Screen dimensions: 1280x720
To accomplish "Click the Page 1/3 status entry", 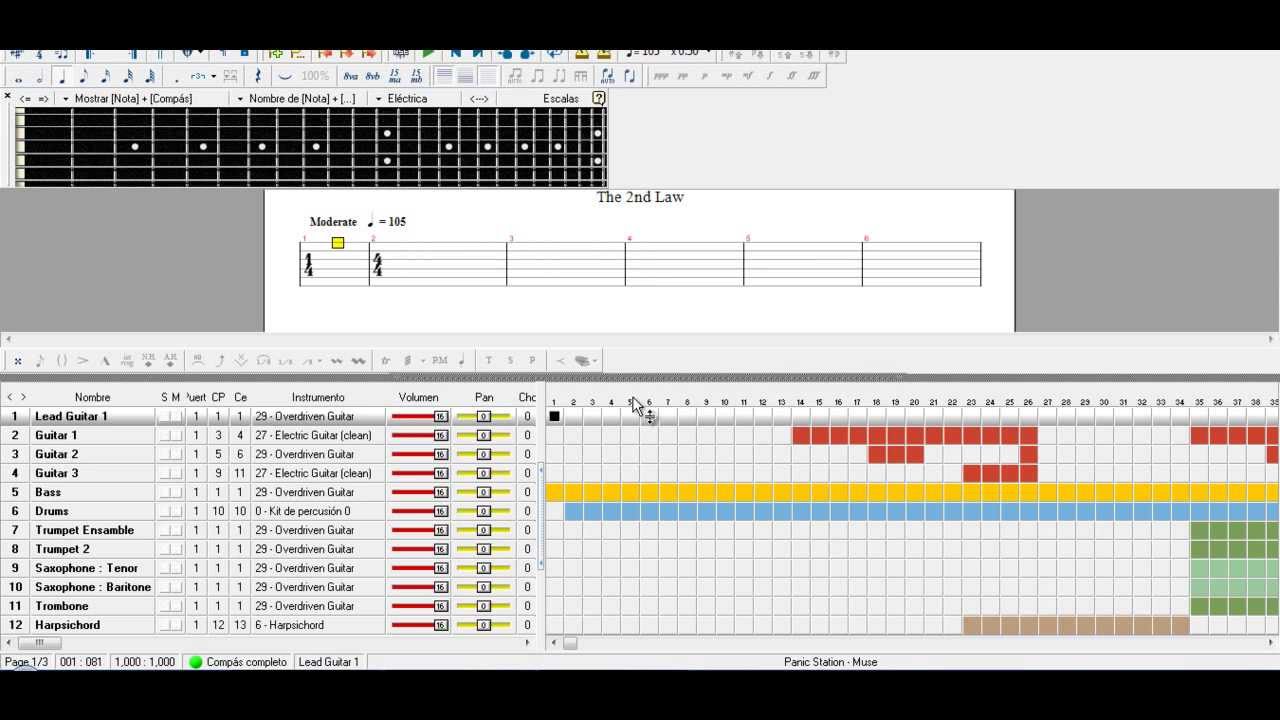I will click(x=27, y=662).
